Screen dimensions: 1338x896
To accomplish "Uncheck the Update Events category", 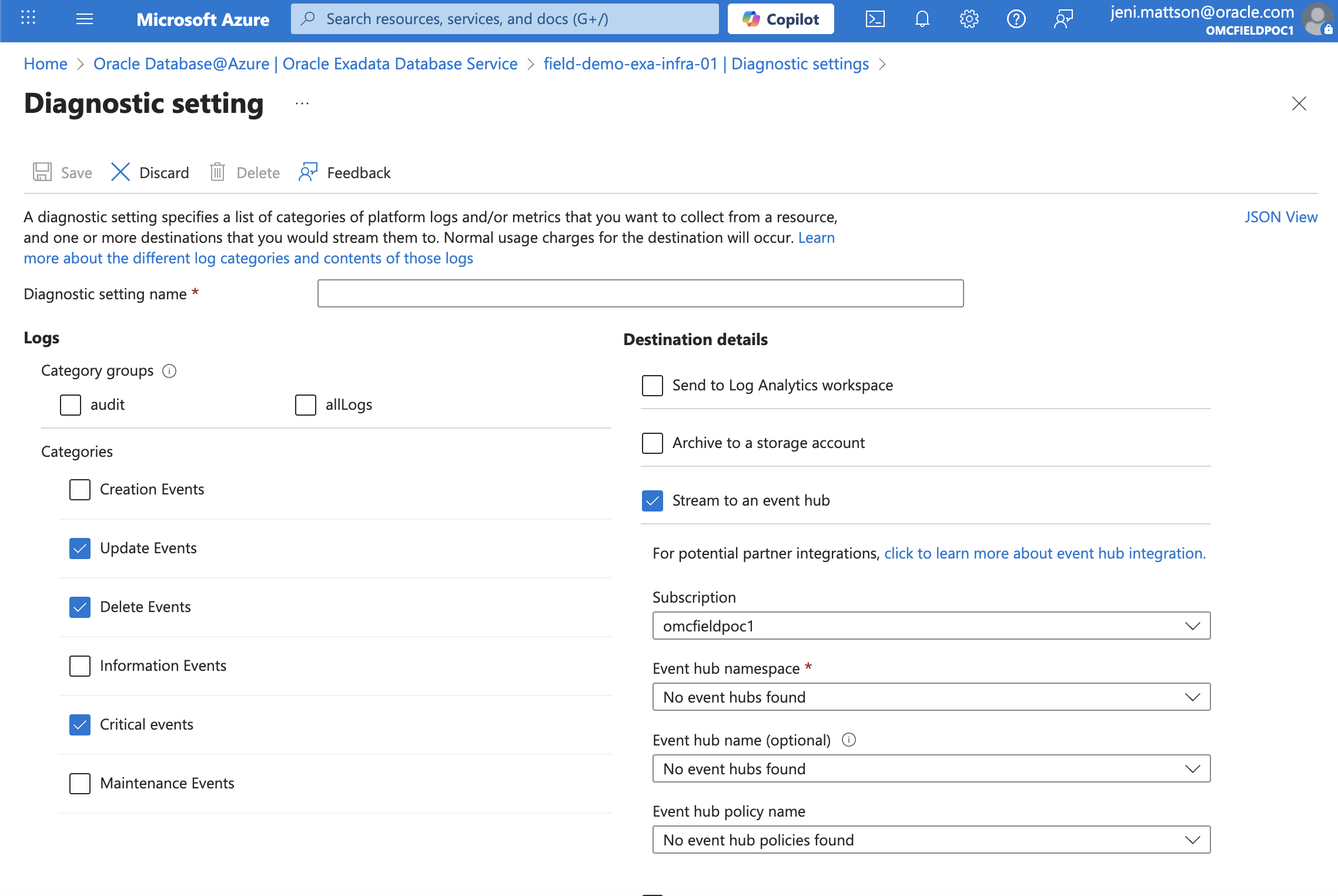I will click(79, 549).
